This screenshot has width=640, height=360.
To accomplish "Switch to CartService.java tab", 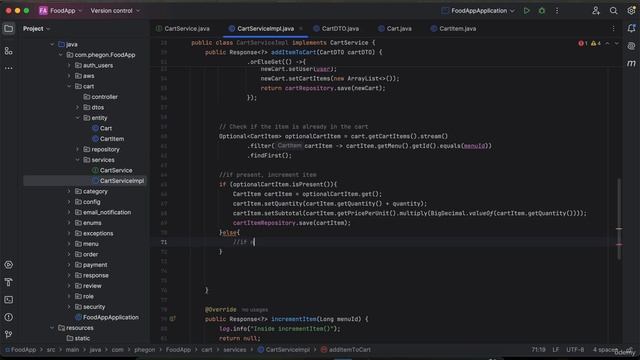I will click(x=183, y=29).
